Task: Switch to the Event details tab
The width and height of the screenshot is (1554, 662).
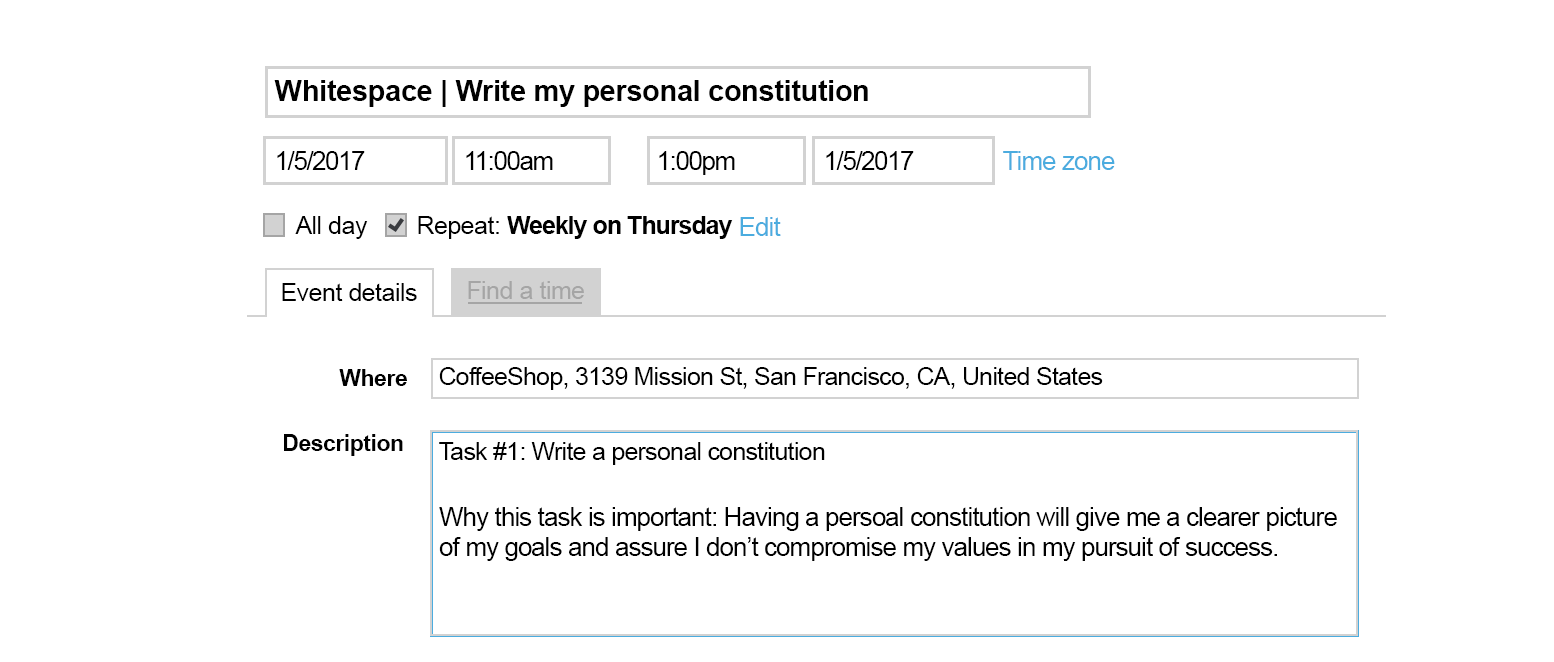Action: pyautogui.click(x=348, y=292)
